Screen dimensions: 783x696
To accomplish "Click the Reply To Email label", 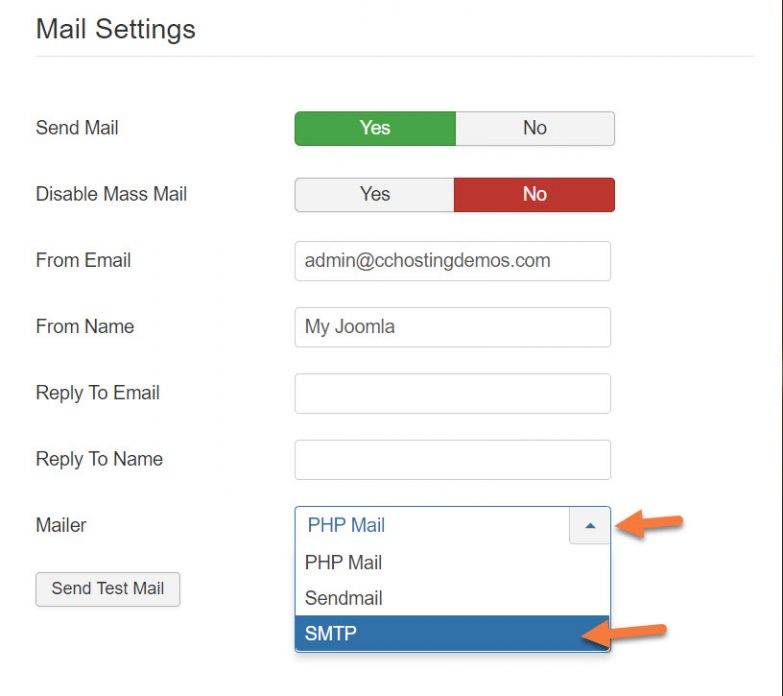I will pyautogui.click(x=97, y=393).
